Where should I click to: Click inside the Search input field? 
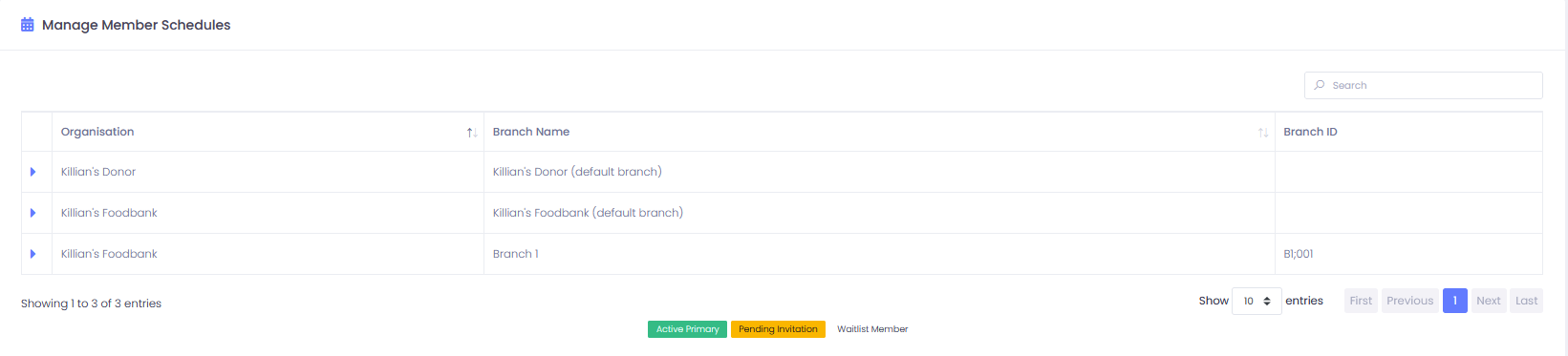pos(1423,85)
